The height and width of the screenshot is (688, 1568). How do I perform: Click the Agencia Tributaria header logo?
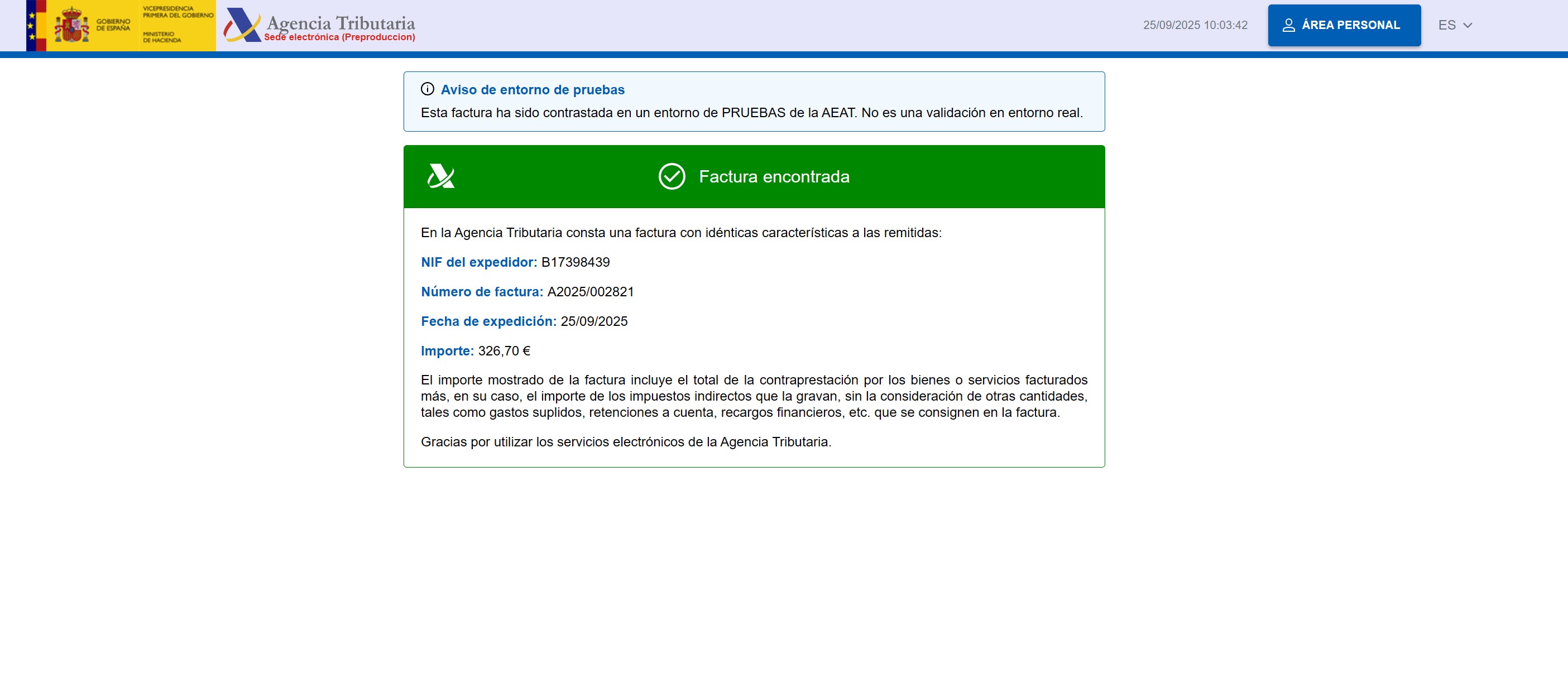pyautogui.click(x=242, y=25)
